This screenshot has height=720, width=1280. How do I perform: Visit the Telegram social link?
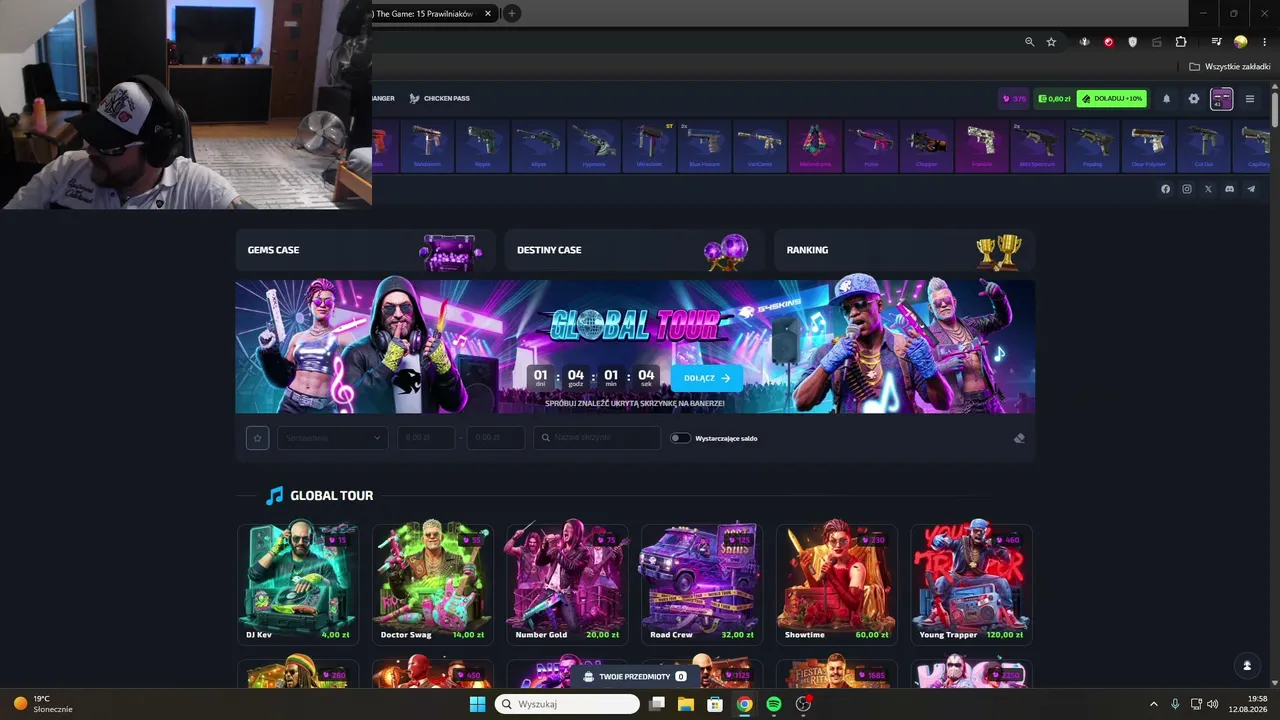pyautogui.click(x=1251, y=189)
